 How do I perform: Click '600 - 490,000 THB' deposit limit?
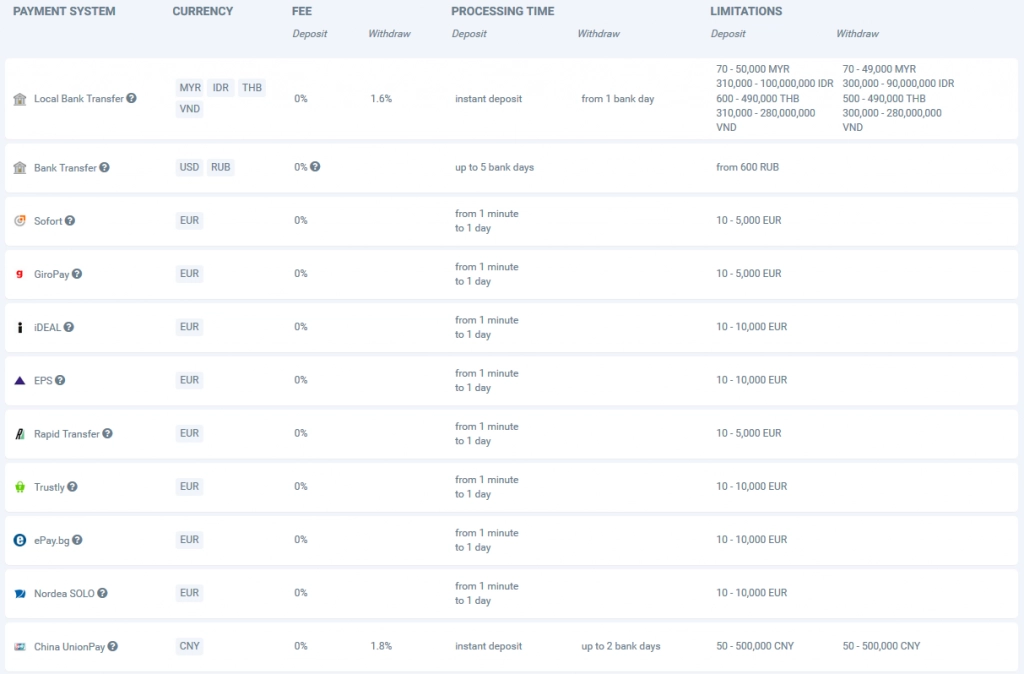758,99
